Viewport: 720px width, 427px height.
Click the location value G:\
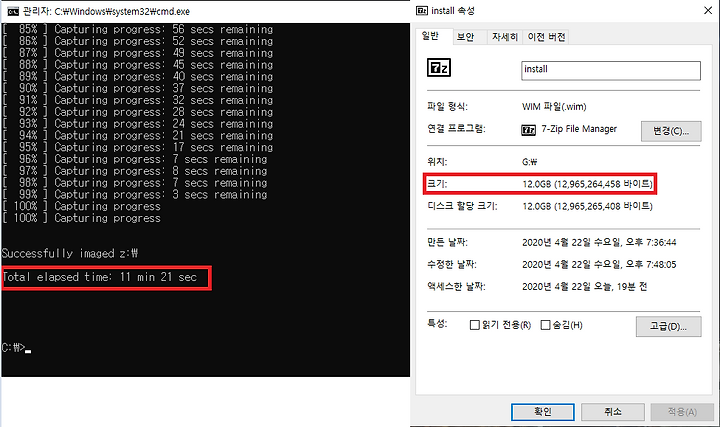529,162
